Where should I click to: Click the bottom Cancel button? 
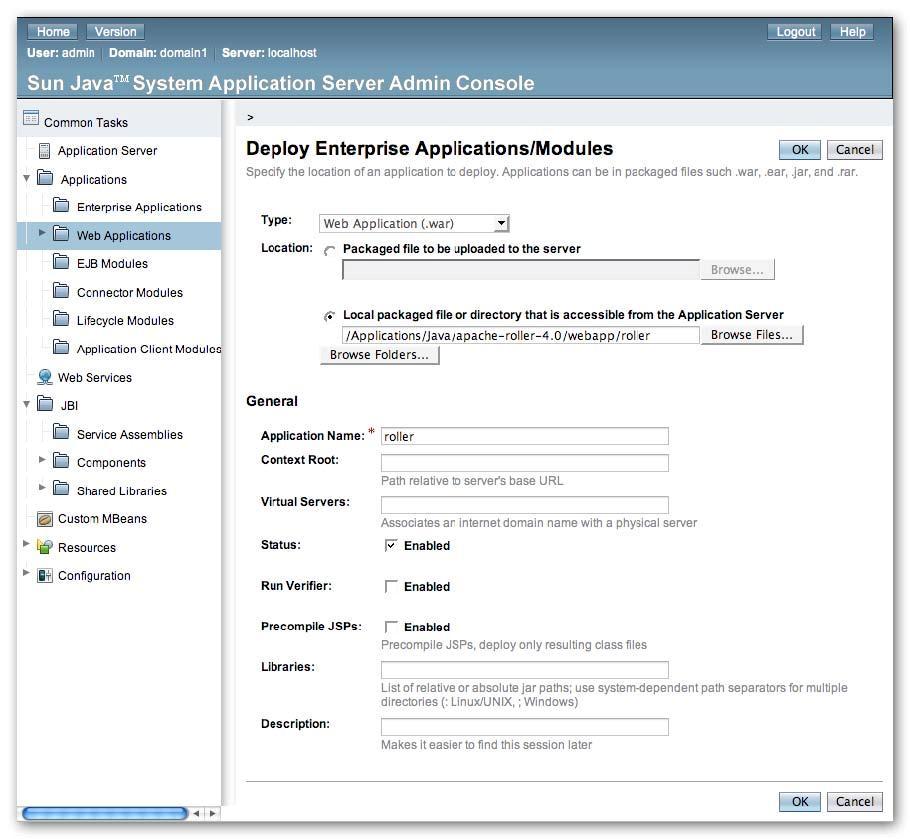click(854, 802)
